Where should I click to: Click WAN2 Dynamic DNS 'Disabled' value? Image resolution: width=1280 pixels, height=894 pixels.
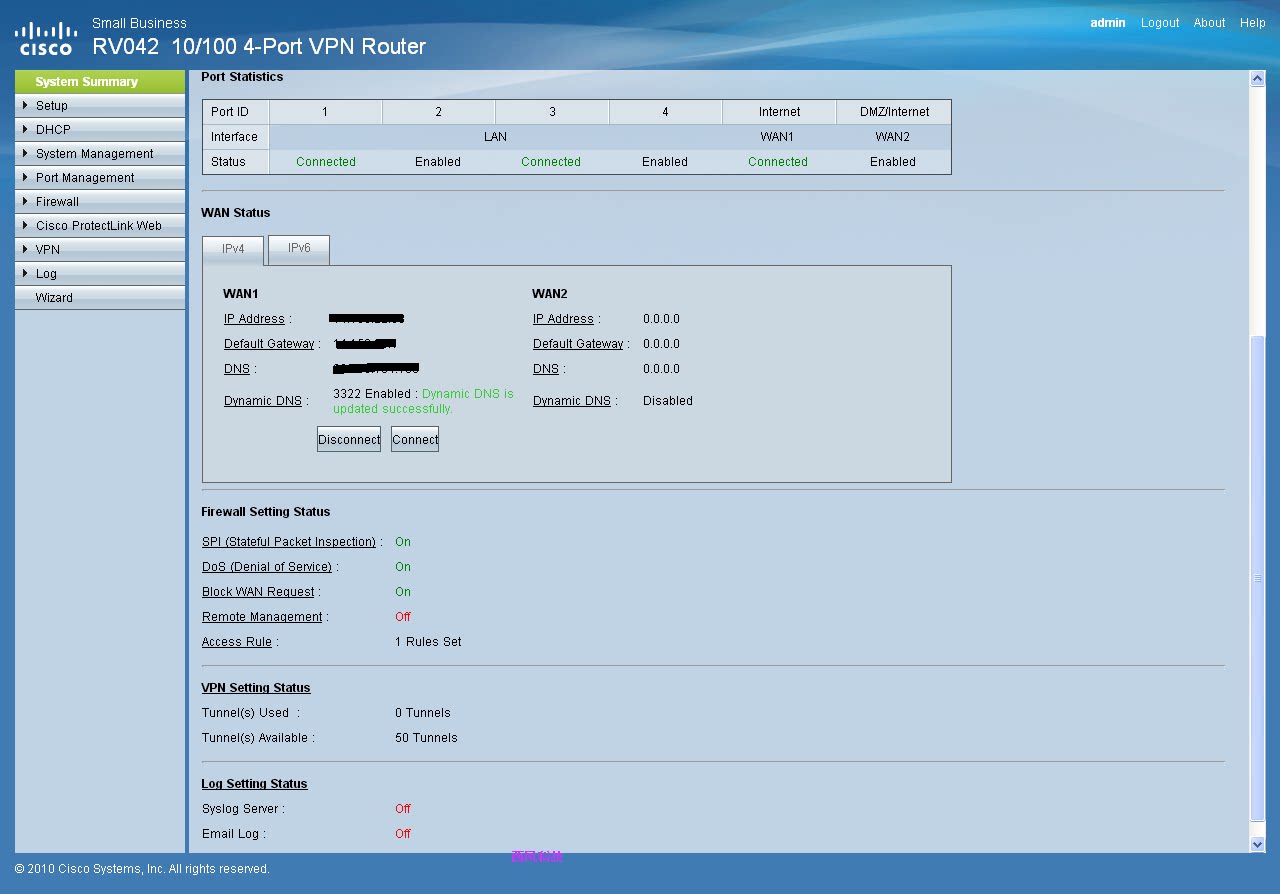click(668, 401)
